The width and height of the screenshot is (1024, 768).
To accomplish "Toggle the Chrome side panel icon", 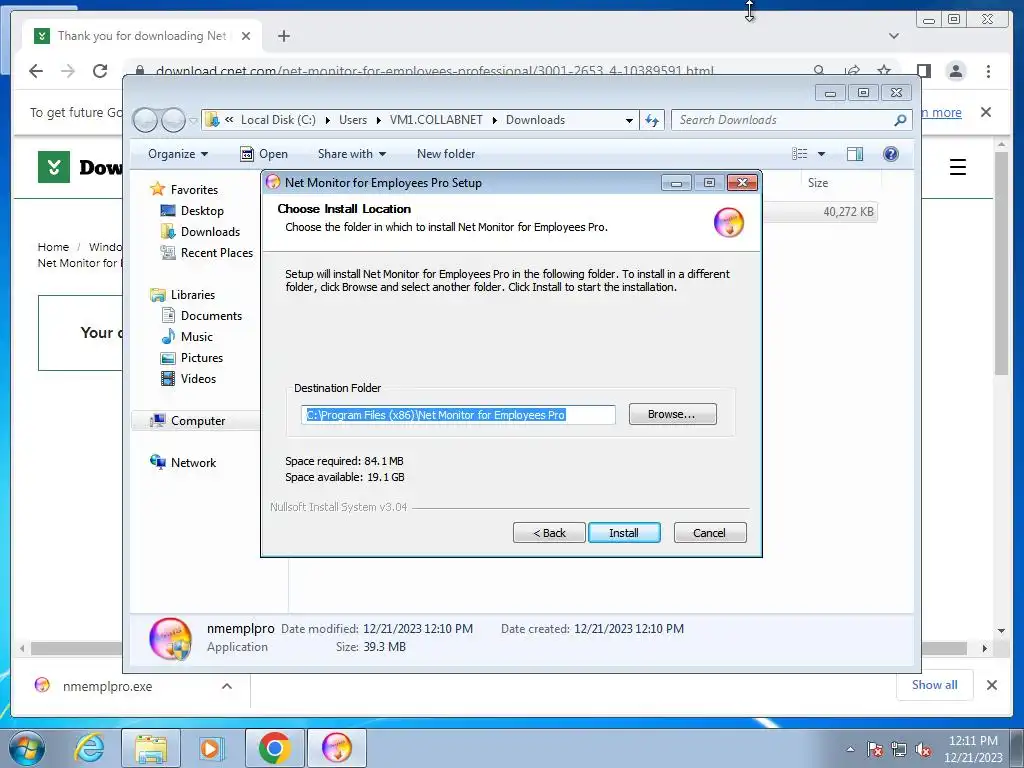I will (923, 71).
